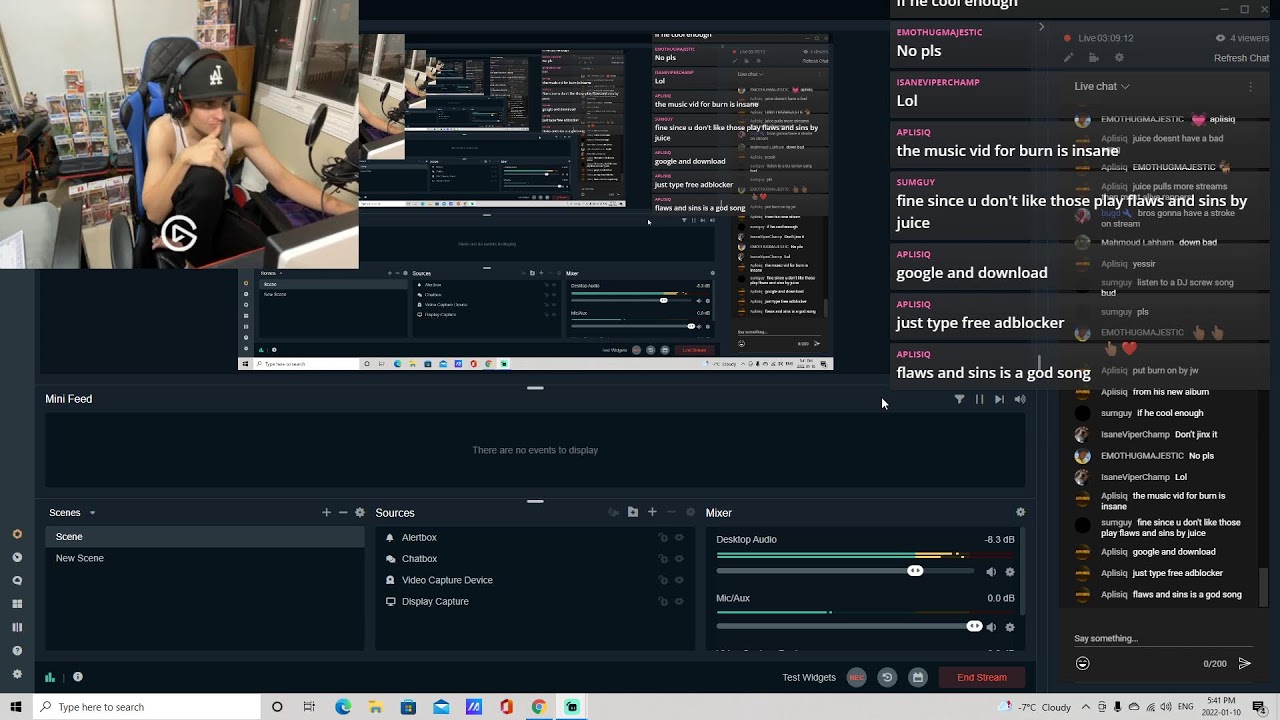Viewport: 1280px width, 720px height.
Task: Expand the Scenes collection dropdown
Action: click(x=92, y=513)
